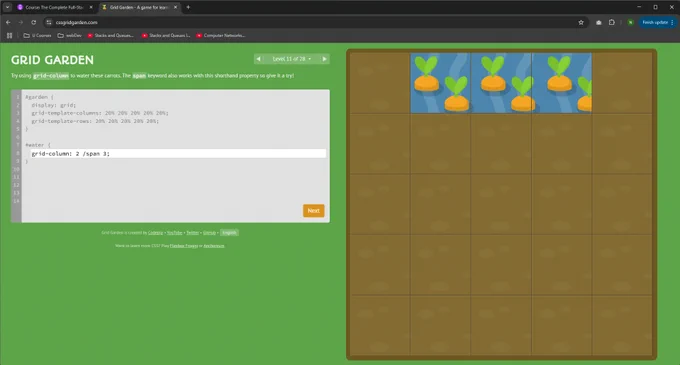Click the middle watered carrot tile
The image size is (680, 365).
pos(501,83)
